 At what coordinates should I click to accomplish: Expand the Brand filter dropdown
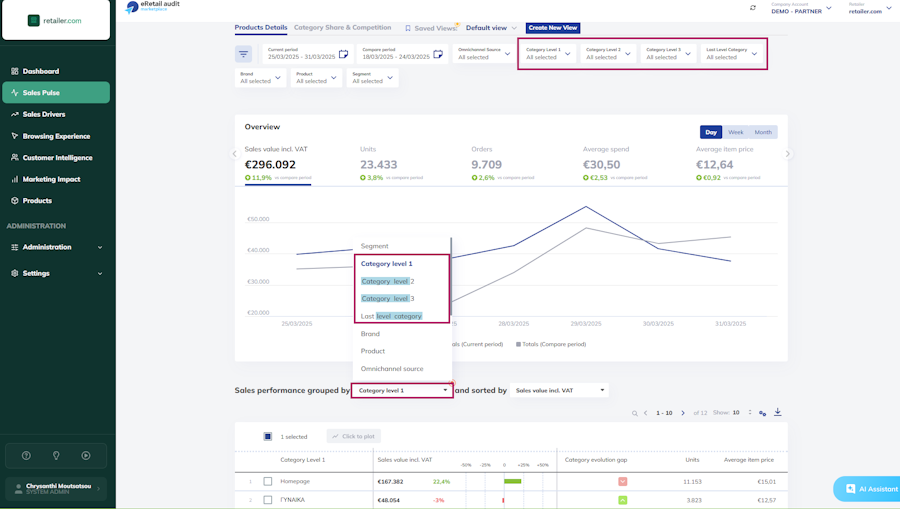pos(261,77)
